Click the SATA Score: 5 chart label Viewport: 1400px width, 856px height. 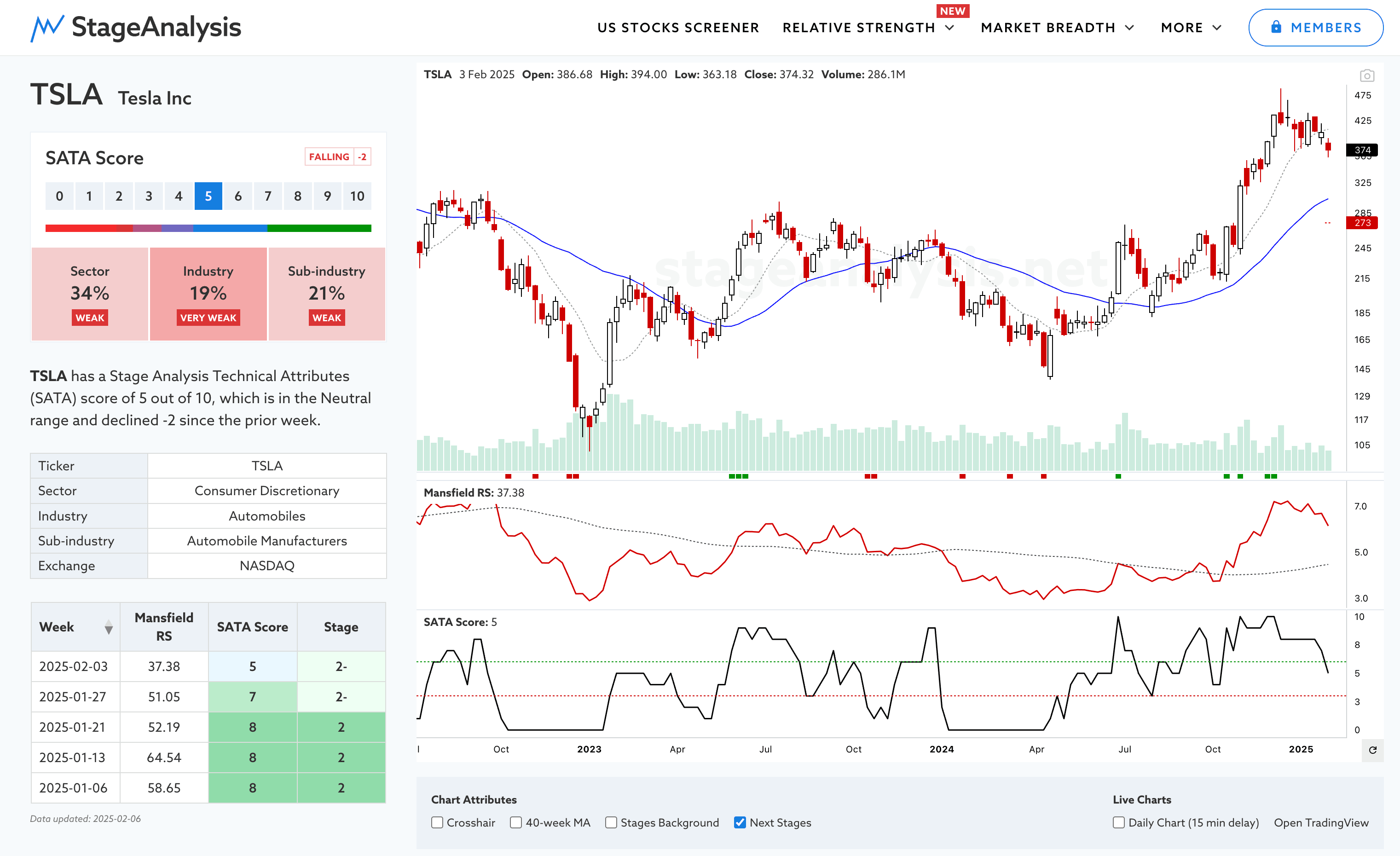point(460,622)
